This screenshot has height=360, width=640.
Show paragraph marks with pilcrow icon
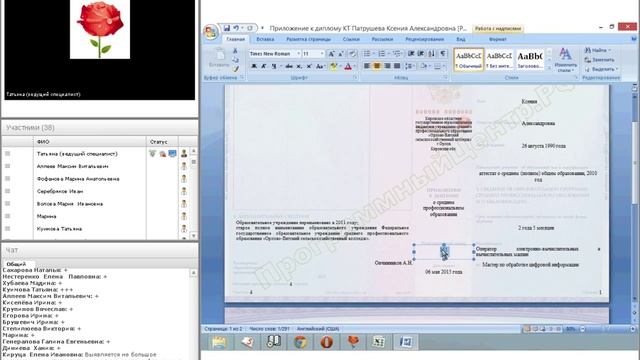(443, 53)
